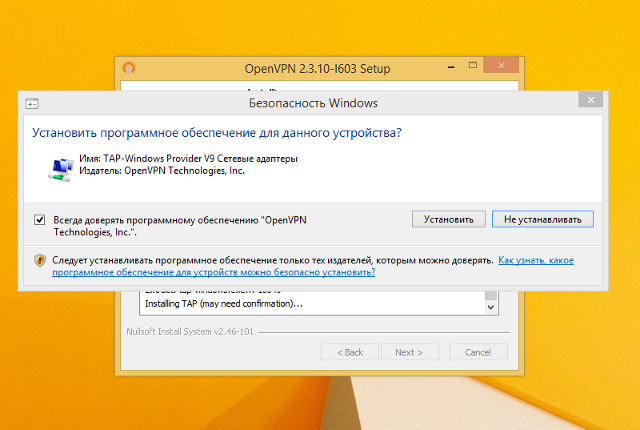640x430 pixels.
Task: Click the 'Установить программное обеспечение для данного устройства?' heading
Action: [x=217, y=133]
